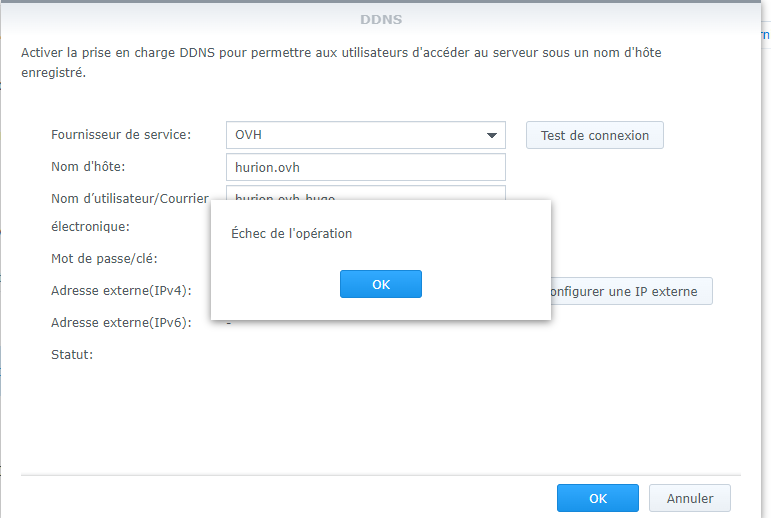Click the username field partially behind the dialog
The width and height of the screenshot is (771, 518).
[366, 193]
